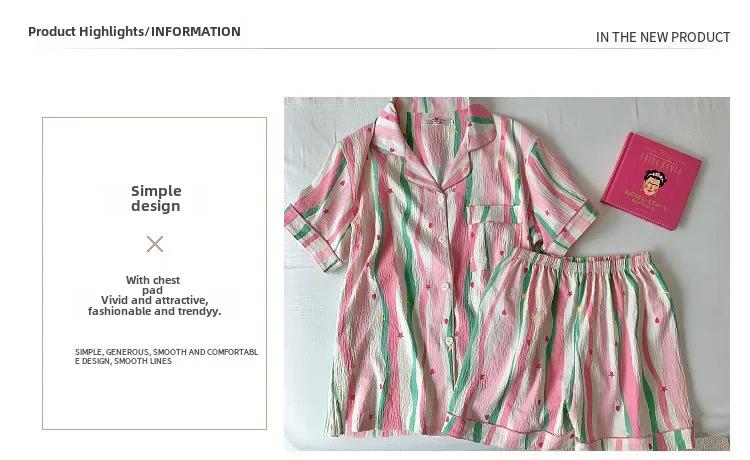750x460 pixels.
Task: Click the elastic waistband of the shorts
Action: pyautogui.click(x=586, y=264)
